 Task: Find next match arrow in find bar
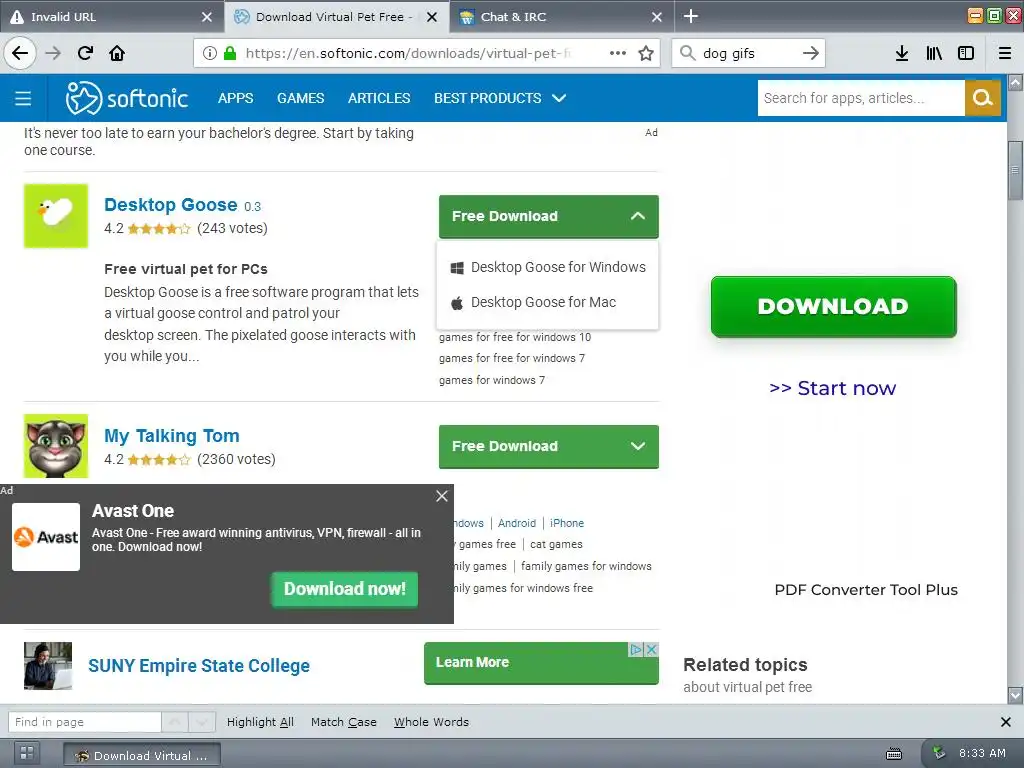coord(202,722)
